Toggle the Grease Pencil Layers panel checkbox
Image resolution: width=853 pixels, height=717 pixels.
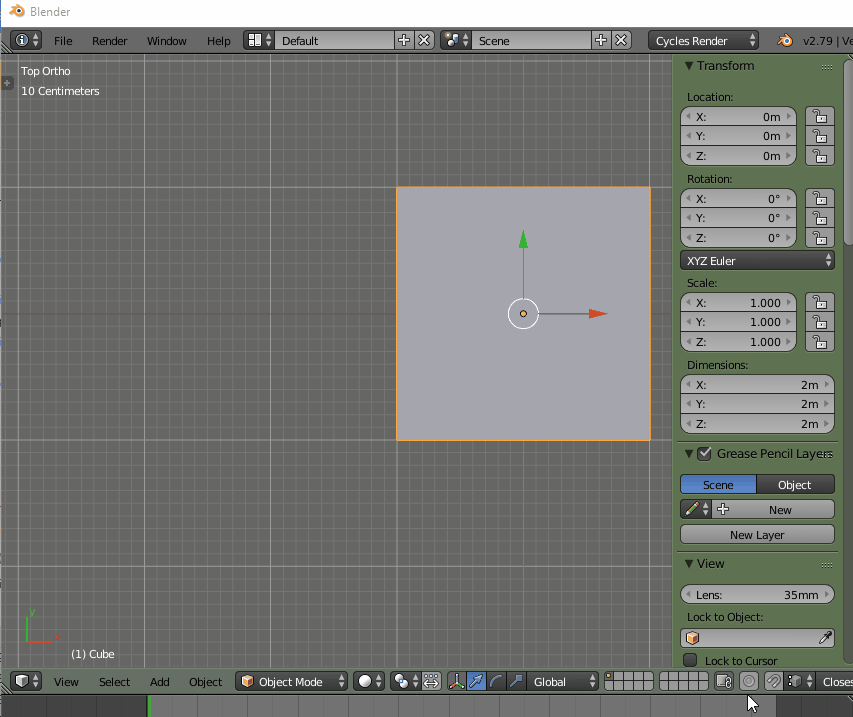703,453
